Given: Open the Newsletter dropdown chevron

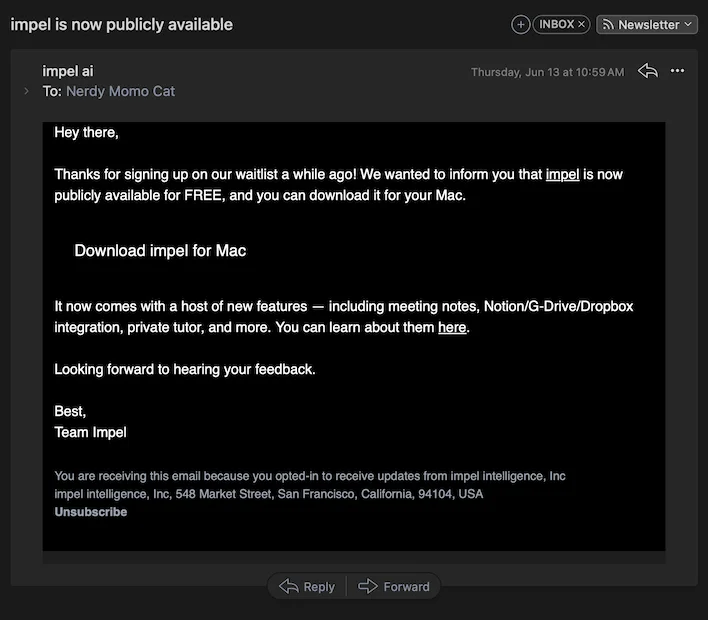Looking at the screenshot, I should click(x=688, y=25).
